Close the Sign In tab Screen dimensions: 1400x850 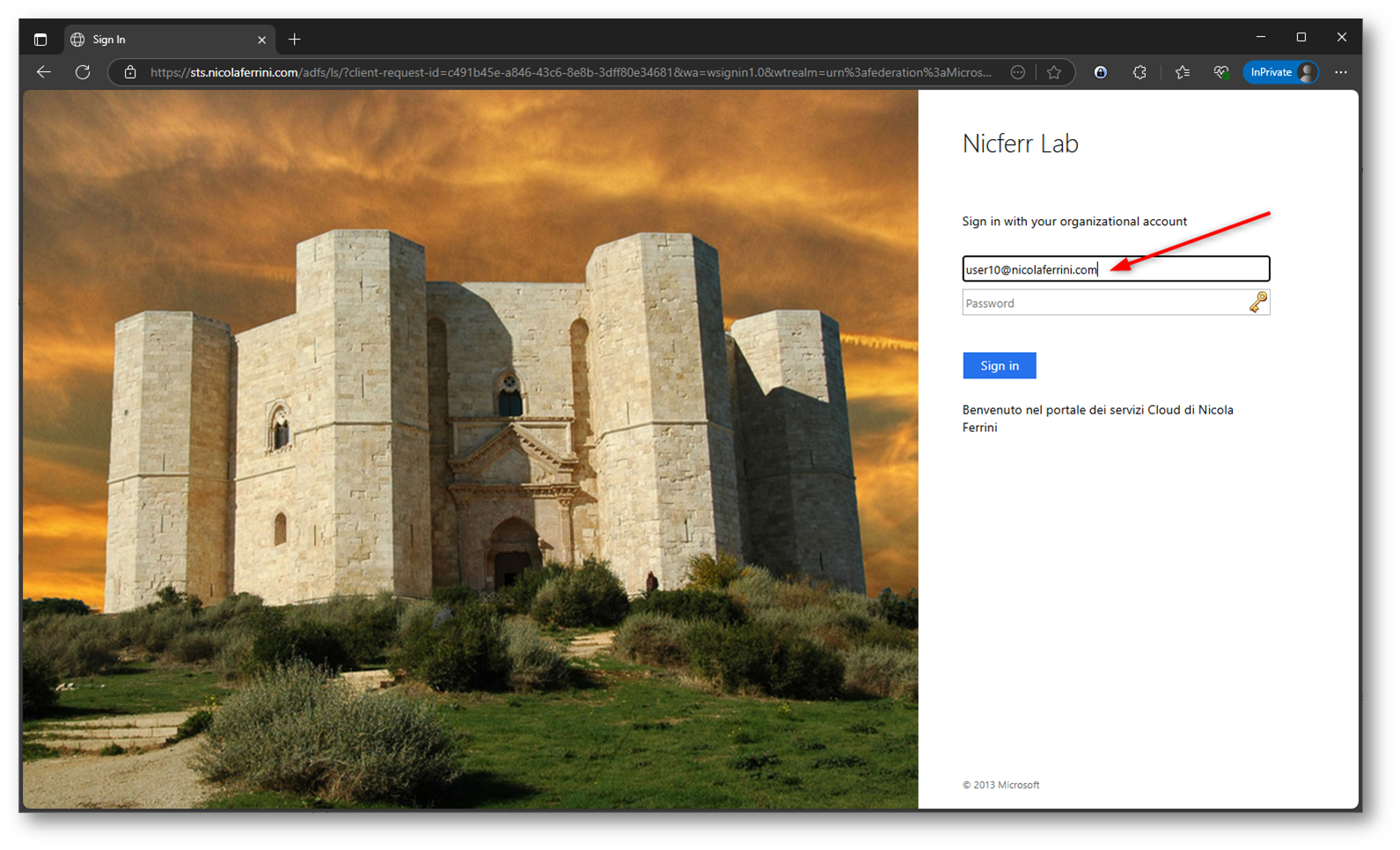pyautogui.click(x=261, y=40)
